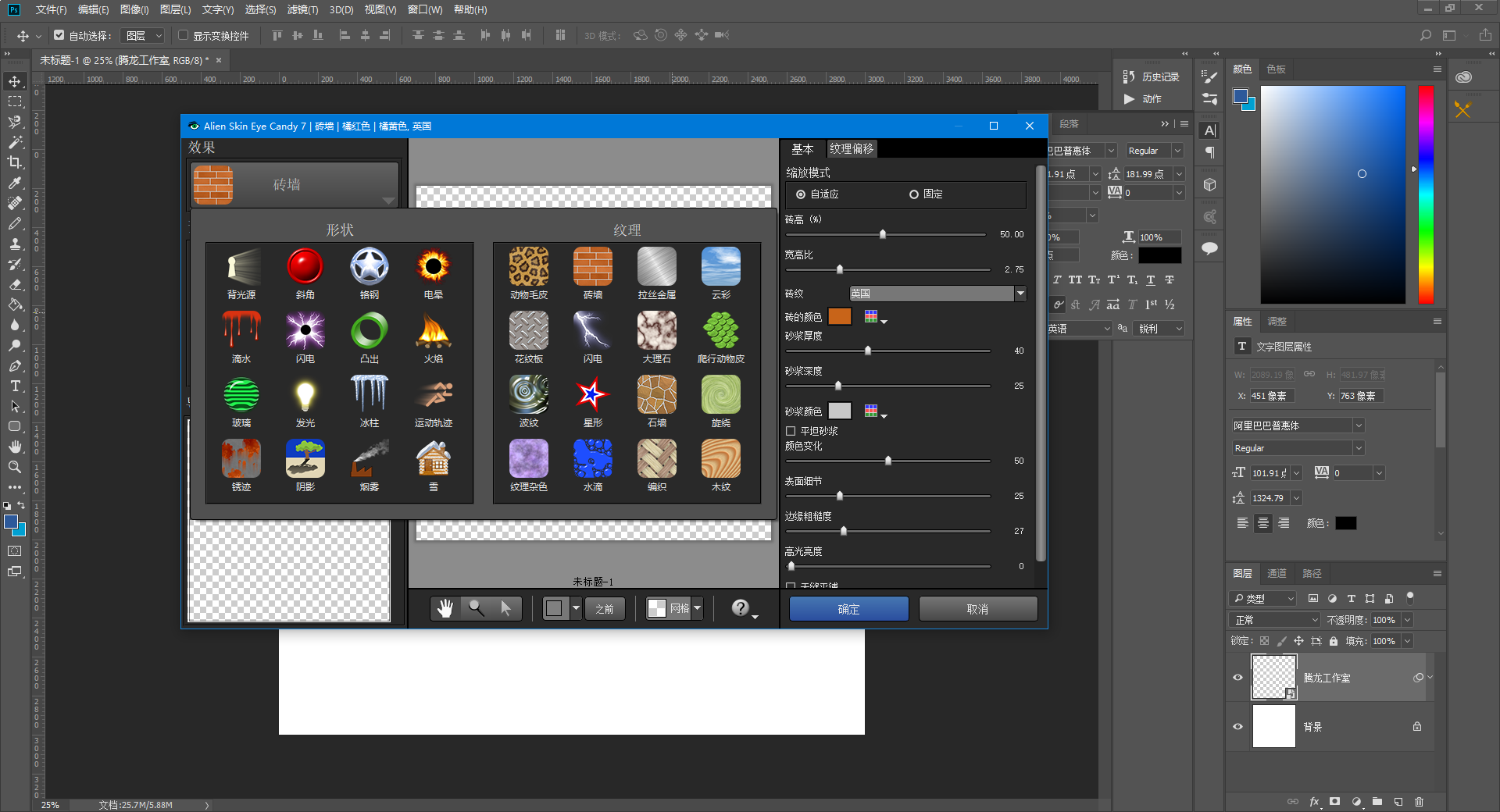Hide the 腾龙工作室 layer visibility eye

tap(1237, 678)
